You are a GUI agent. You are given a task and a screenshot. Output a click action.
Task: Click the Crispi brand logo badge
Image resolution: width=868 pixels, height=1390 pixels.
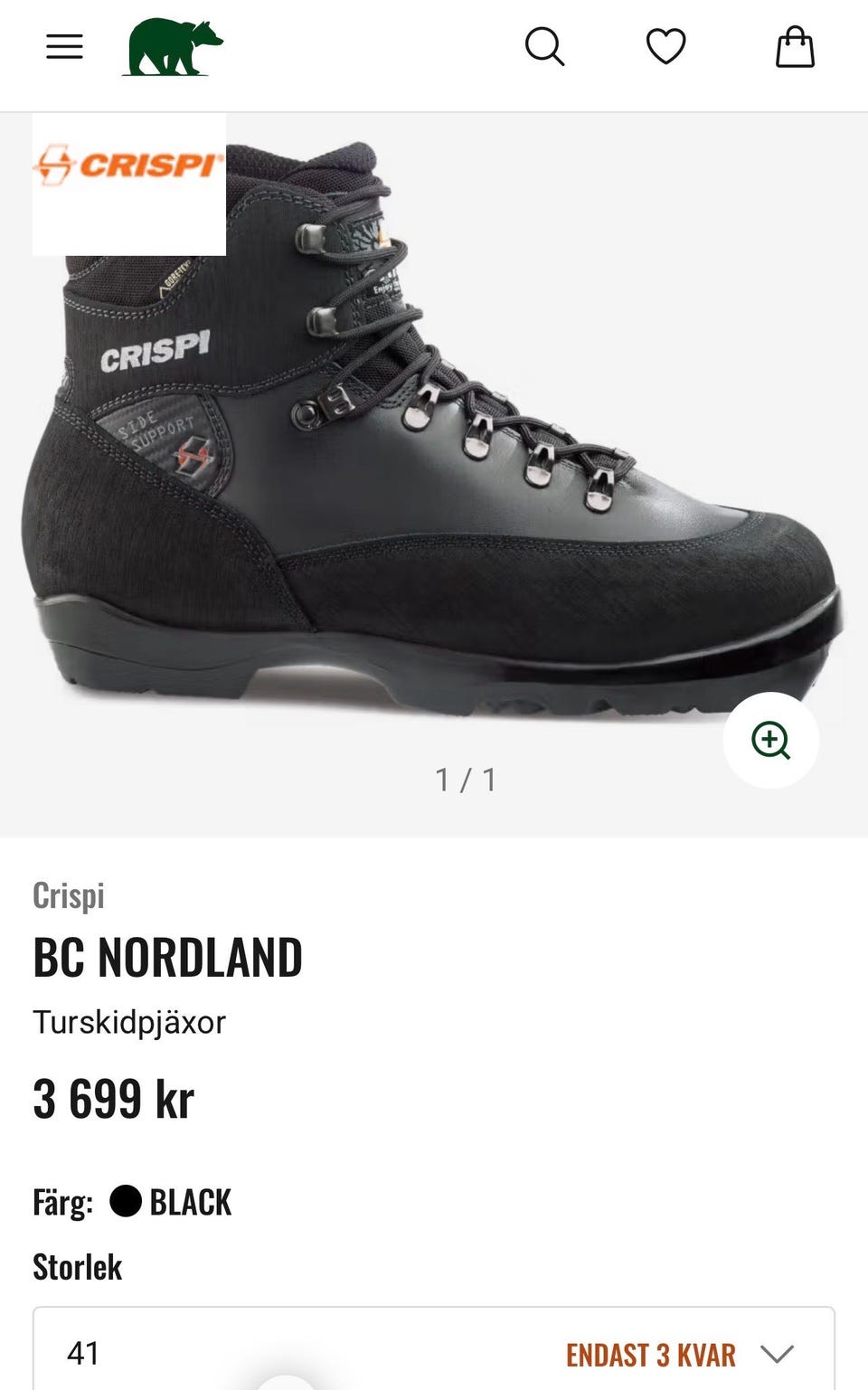129,184
